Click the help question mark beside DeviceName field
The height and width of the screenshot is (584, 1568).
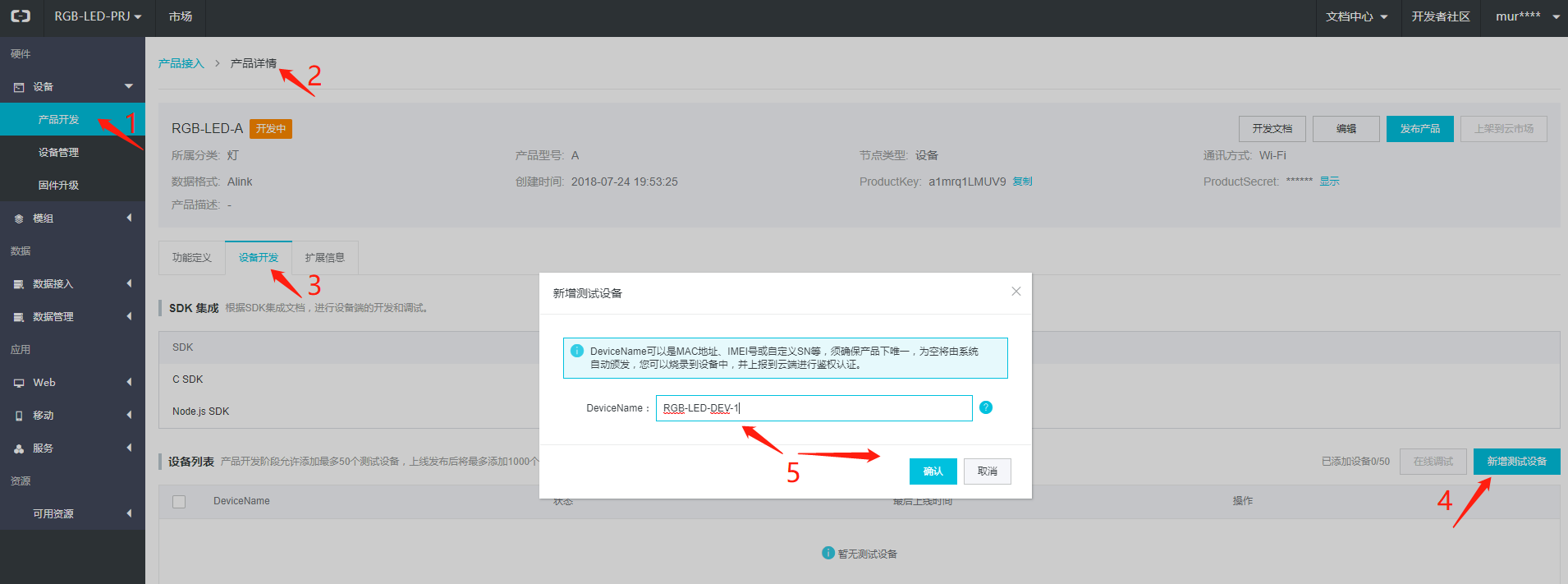coord(986,407)
